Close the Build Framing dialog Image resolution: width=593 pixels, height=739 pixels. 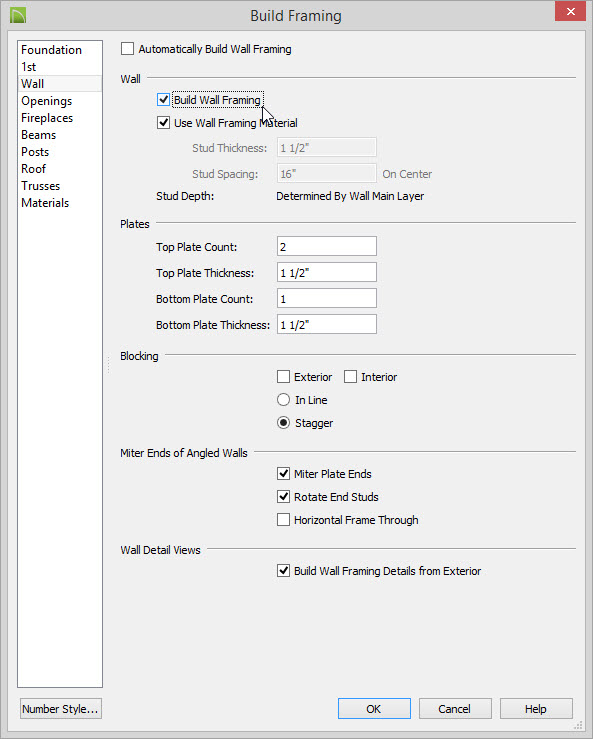point(570,11)
